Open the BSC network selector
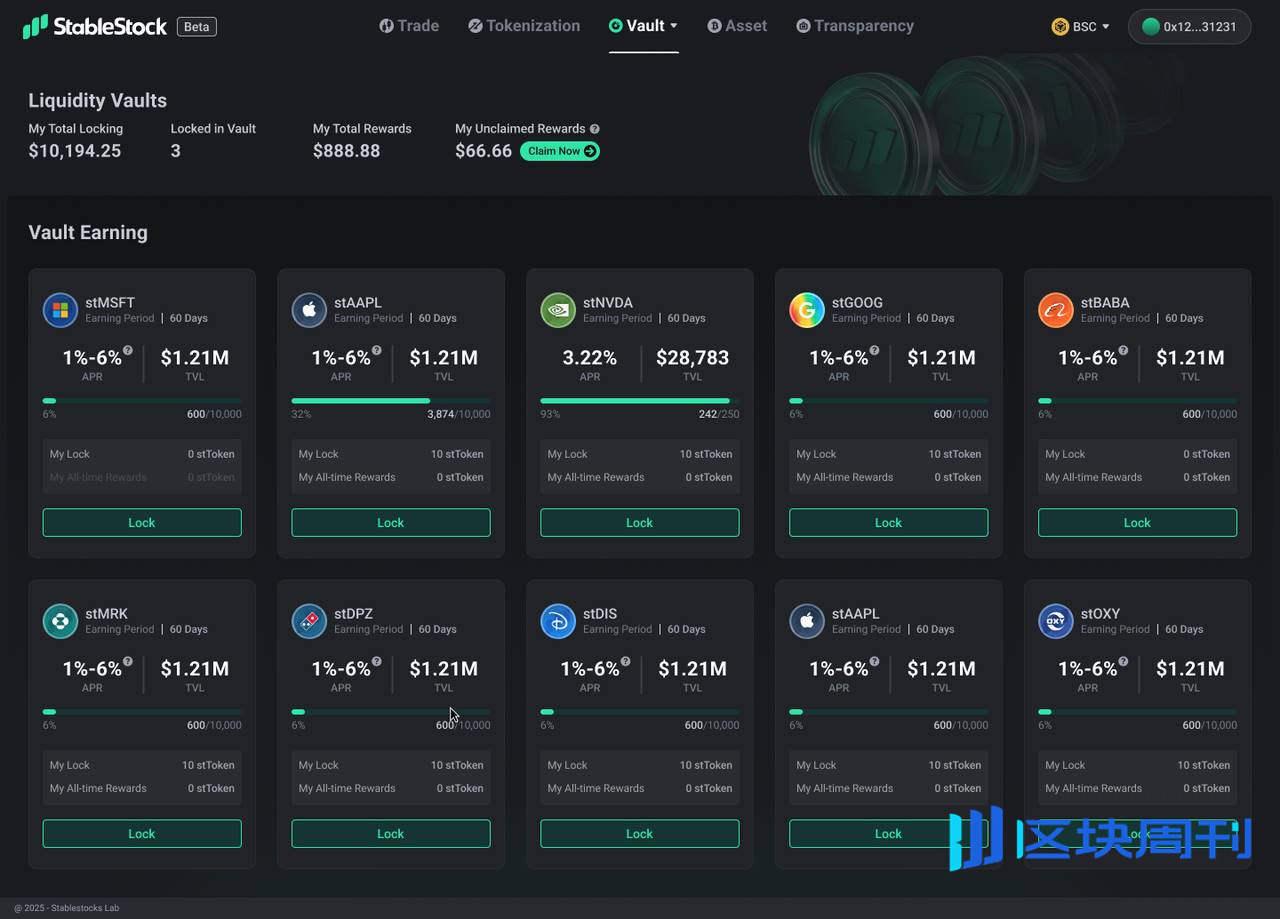The height and width of the screenshot is (919, 1280). point(1080,27)
